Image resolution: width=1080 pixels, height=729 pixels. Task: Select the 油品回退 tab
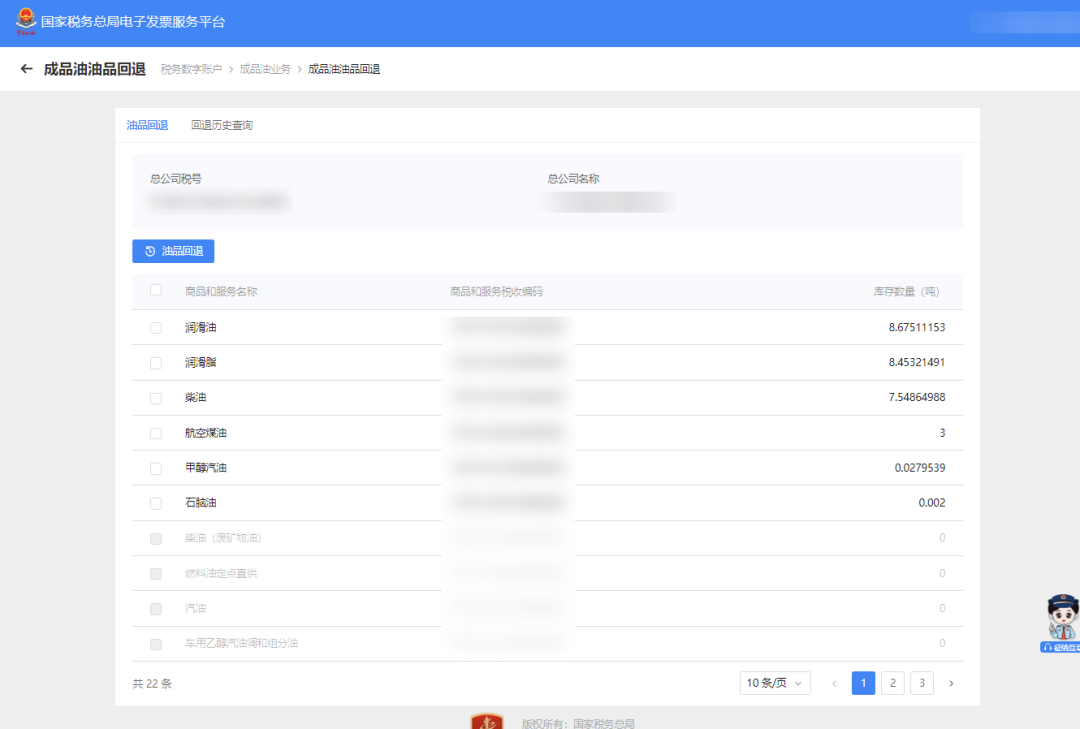[x=147, y=125]
